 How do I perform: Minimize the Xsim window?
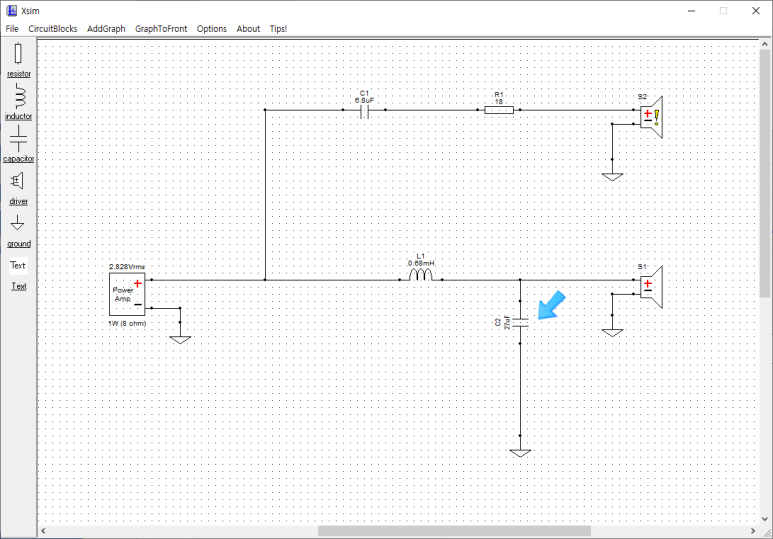692,11
